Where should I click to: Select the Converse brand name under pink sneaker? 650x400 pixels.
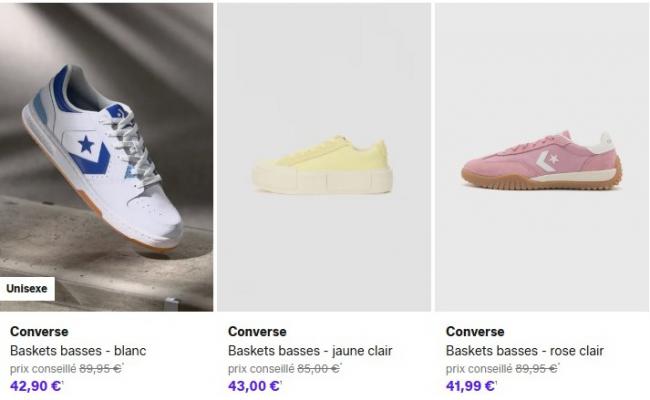pyautogui.click(x=475, y=331)
